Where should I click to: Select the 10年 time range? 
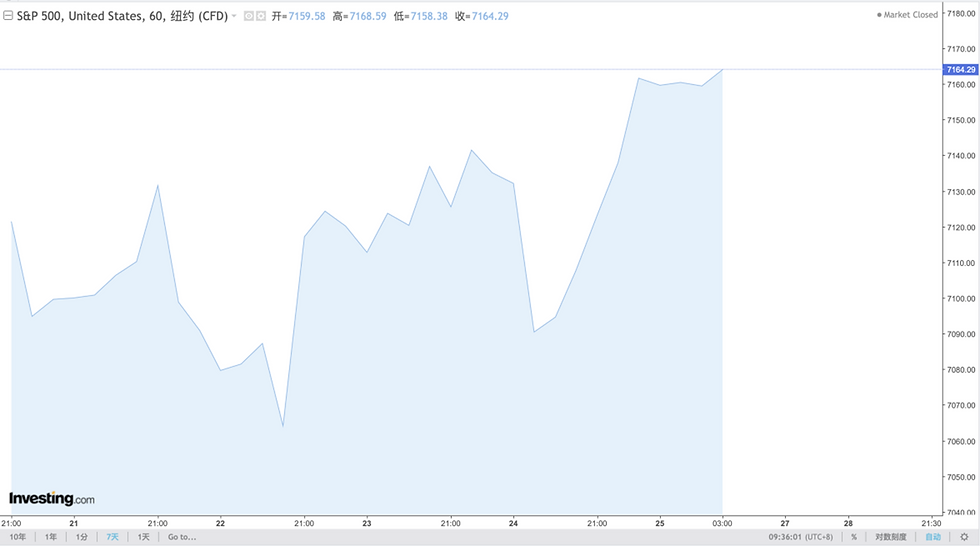pos(18,537)
